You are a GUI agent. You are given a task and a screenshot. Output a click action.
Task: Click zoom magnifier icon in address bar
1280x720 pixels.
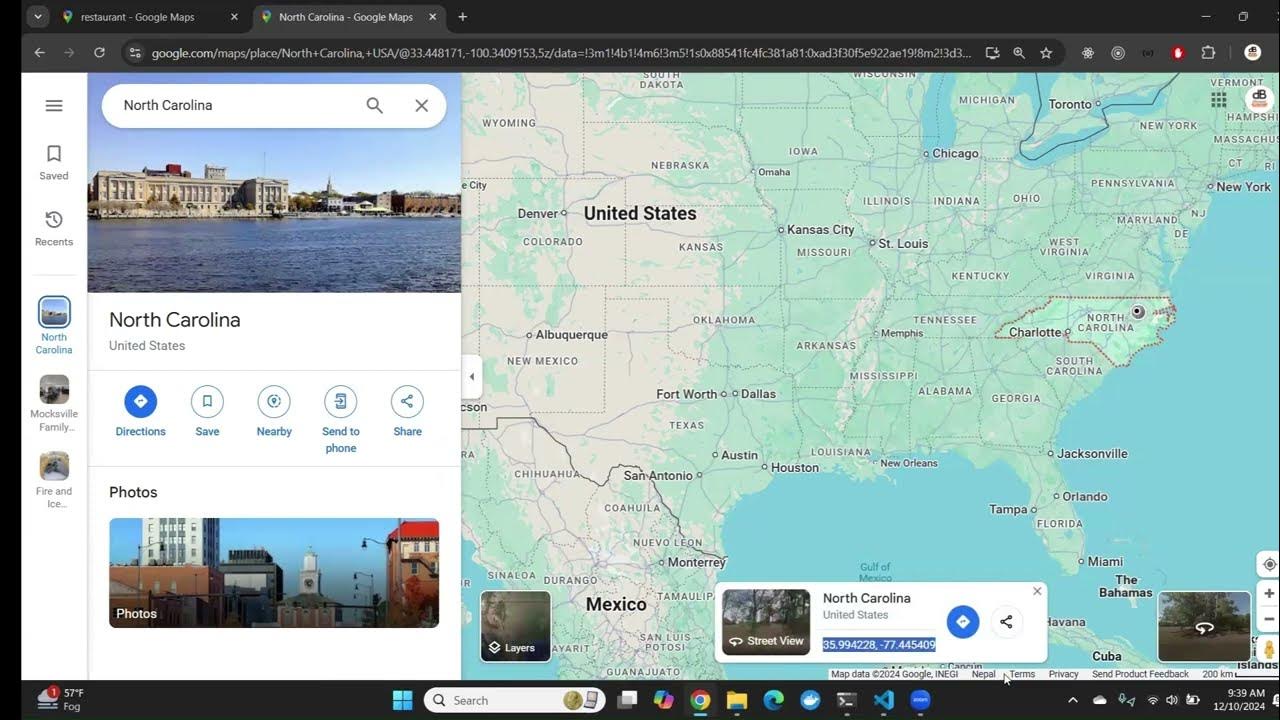(x=1019, y=53)
